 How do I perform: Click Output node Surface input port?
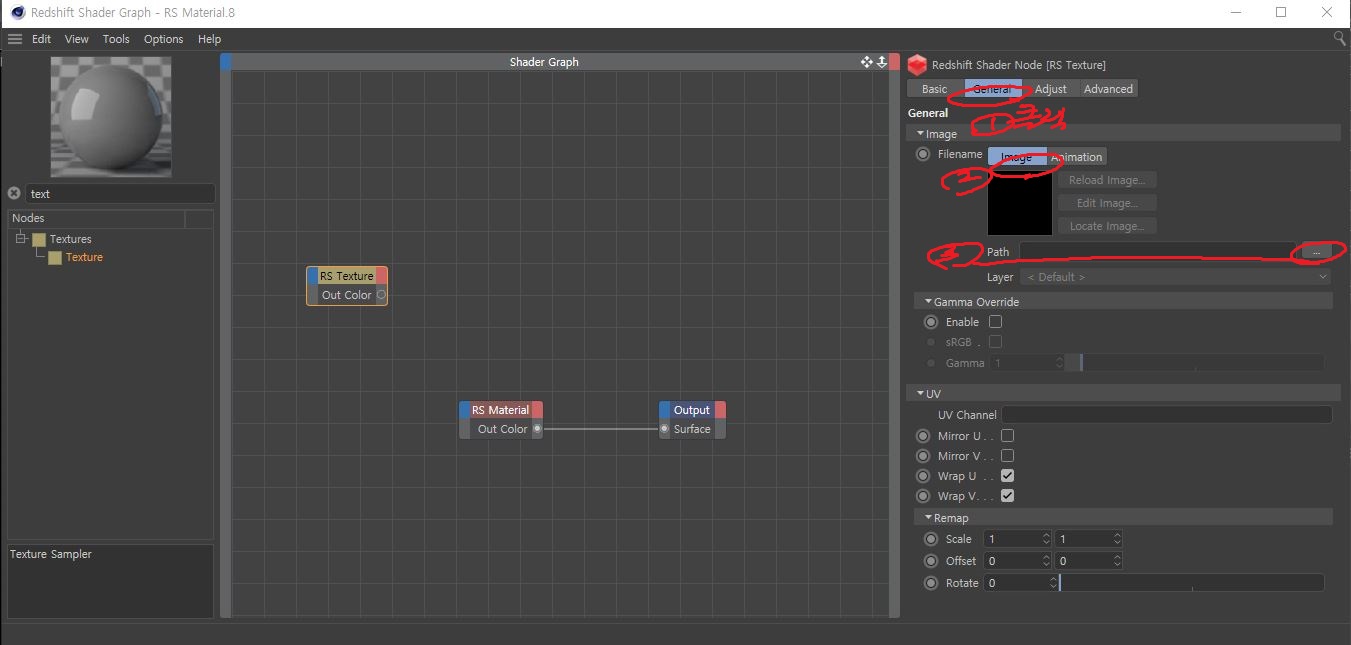tap(665, 429)
